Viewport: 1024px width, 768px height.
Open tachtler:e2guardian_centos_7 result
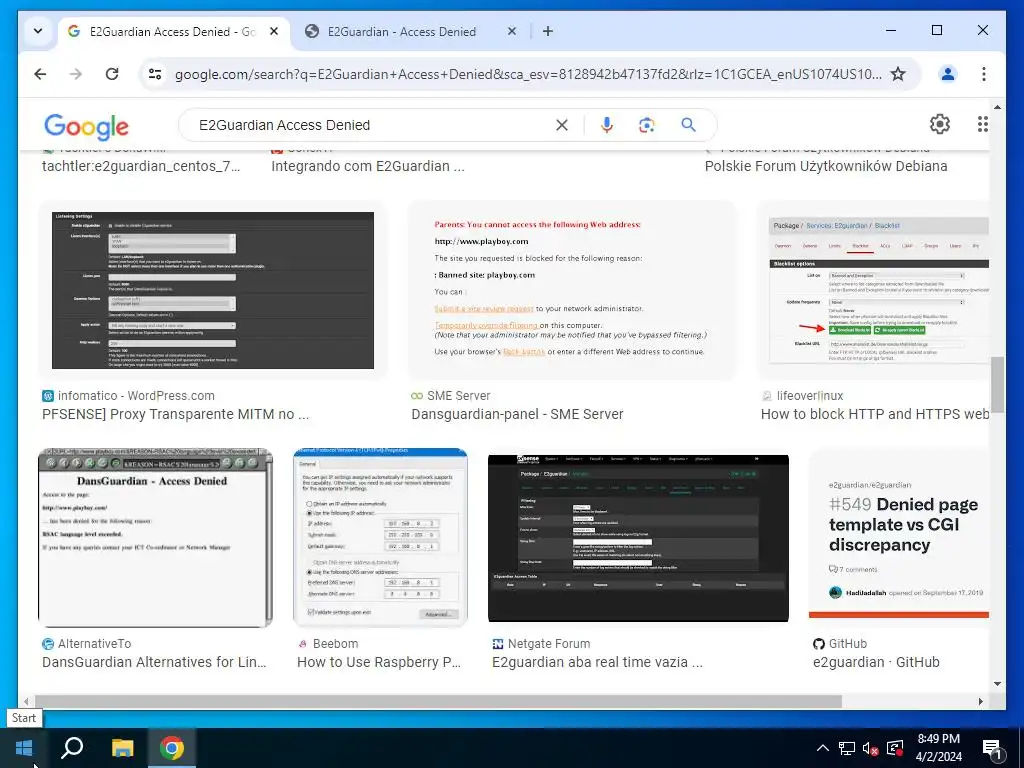[x=141, y=166]
